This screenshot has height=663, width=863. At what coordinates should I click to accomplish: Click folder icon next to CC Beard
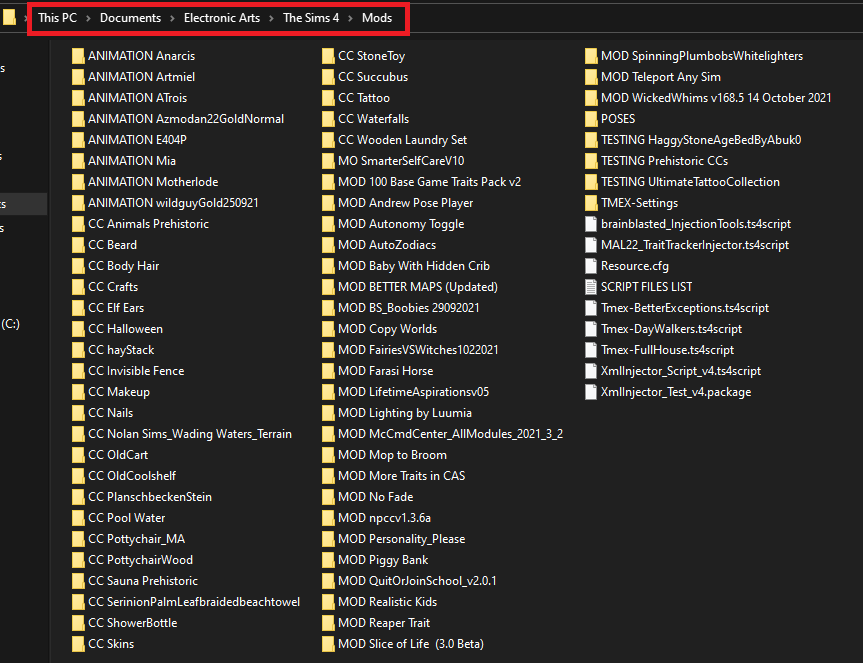[78, 245]
